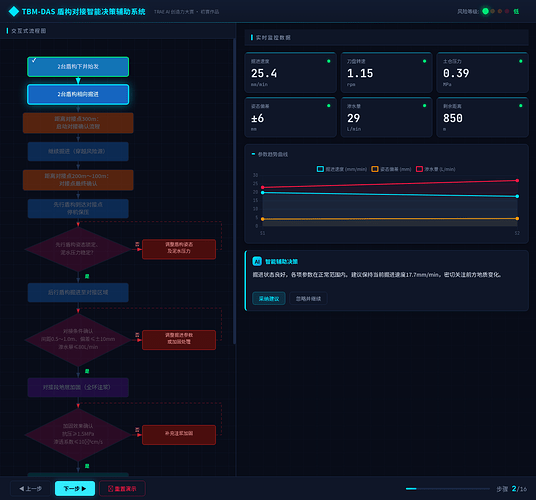Click the green status dot on 29 card
This screenshot has height=500, width=536.
(x=425, y=106)
